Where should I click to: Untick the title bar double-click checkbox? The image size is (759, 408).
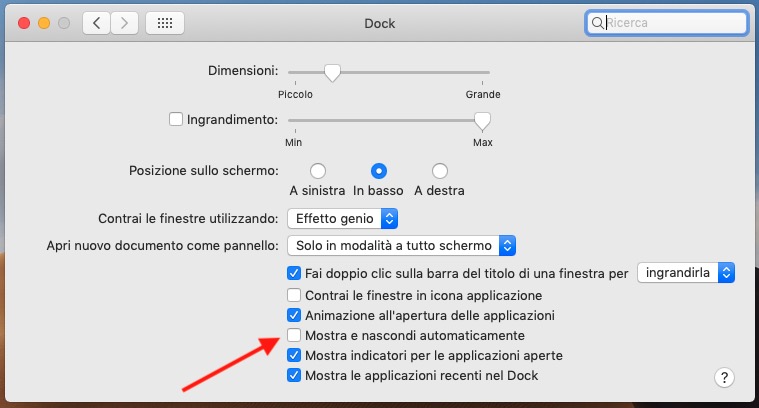294,272
